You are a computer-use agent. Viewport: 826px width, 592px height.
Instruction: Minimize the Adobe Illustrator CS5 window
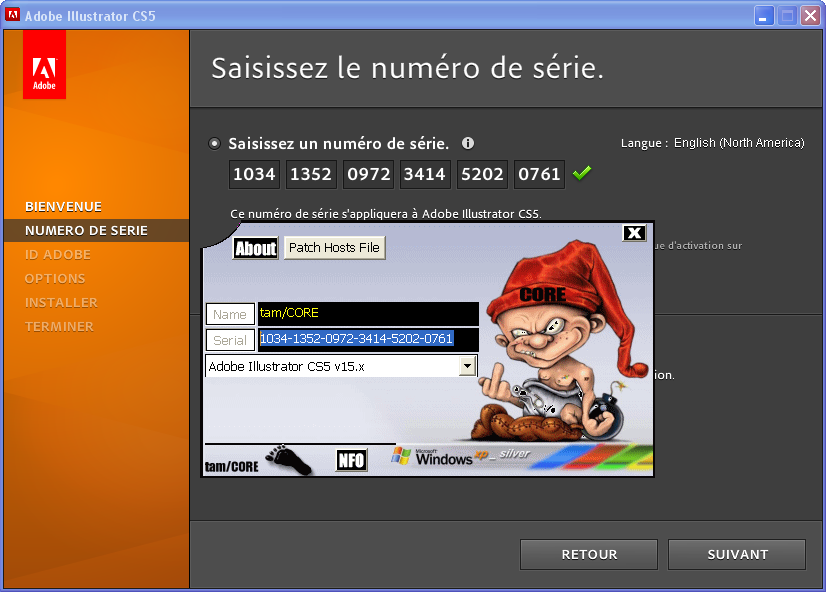coord(763,16)
